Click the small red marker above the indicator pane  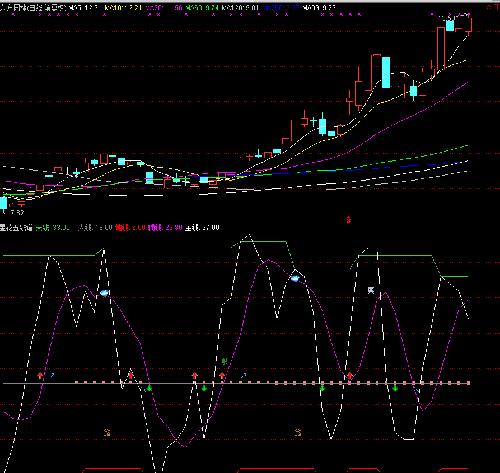(x=349, y=219)
